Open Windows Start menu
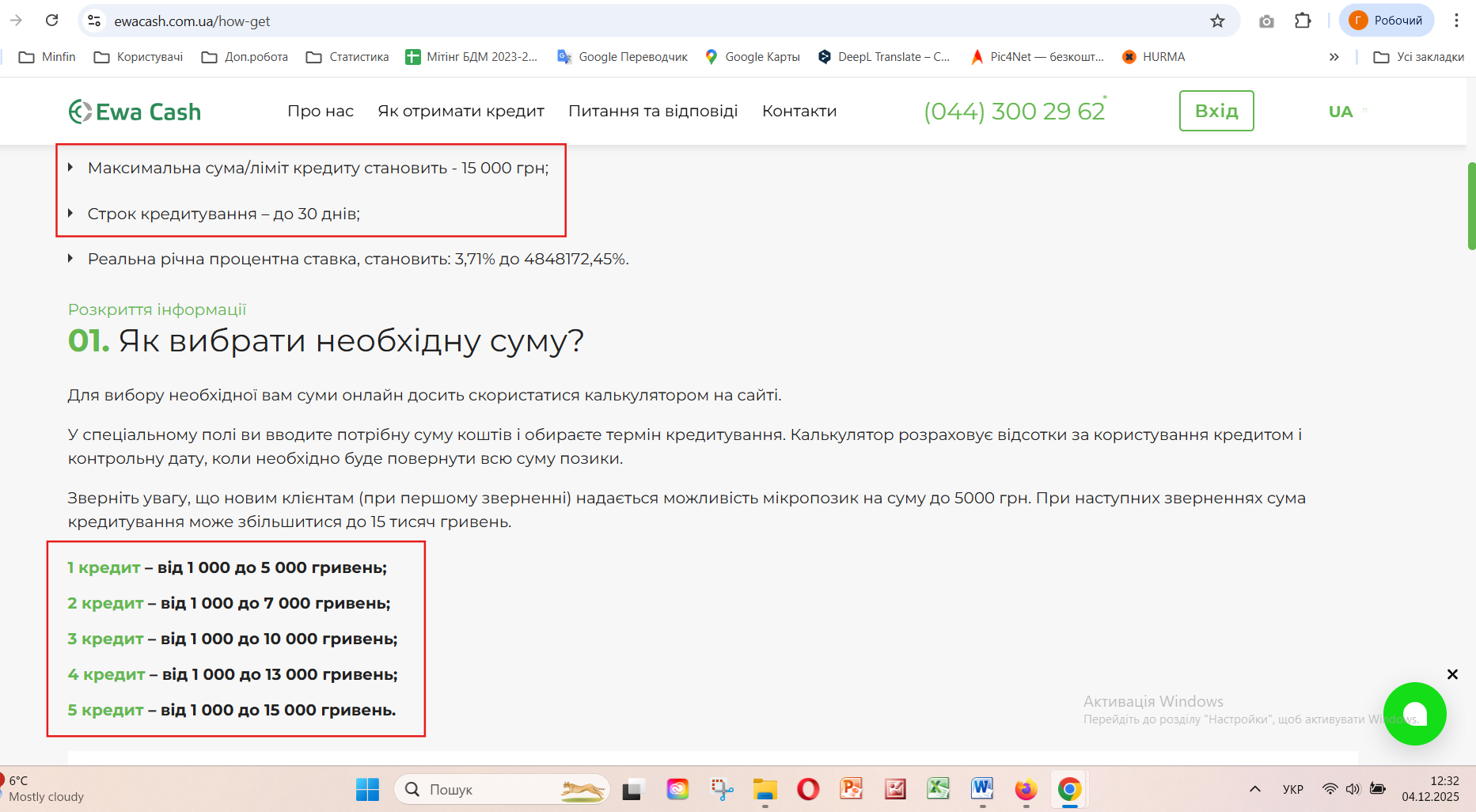 point(367,789)
